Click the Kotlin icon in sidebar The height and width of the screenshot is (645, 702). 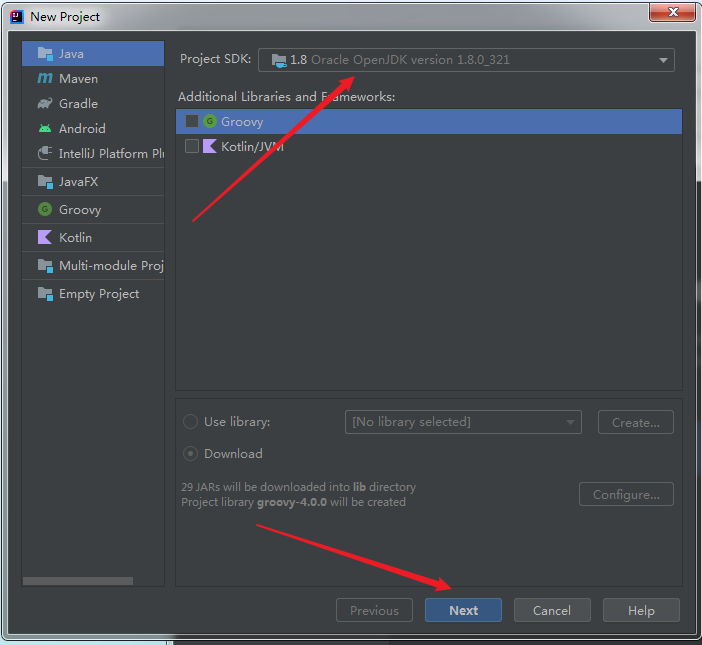click(45, 237)
